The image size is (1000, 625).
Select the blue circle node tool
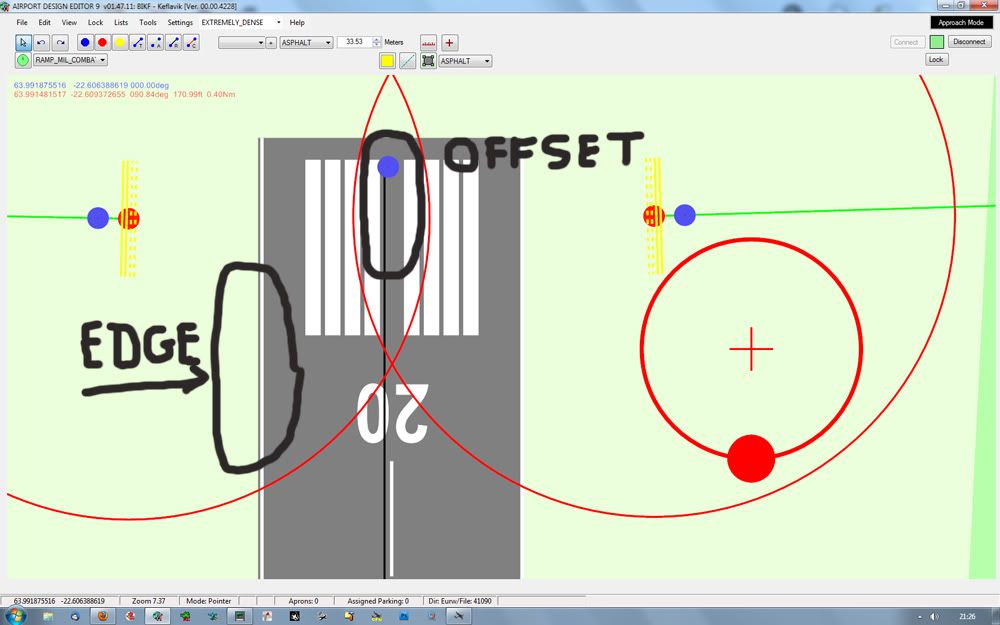point(85,42)
